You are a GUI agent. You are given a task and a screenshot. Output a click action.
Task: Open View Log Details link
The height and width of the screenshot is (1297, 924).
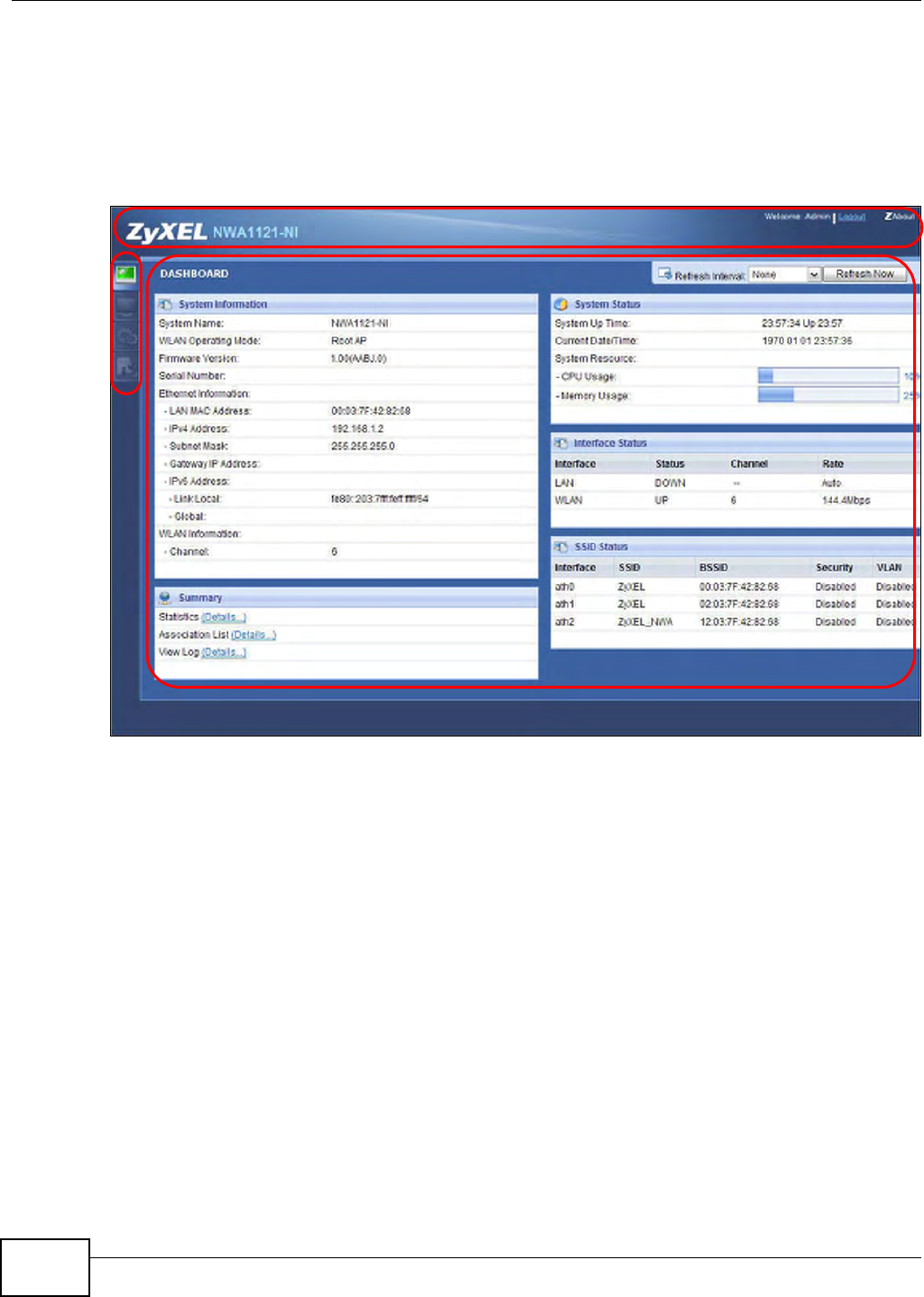pyautogui.click(x=224, y=653)
